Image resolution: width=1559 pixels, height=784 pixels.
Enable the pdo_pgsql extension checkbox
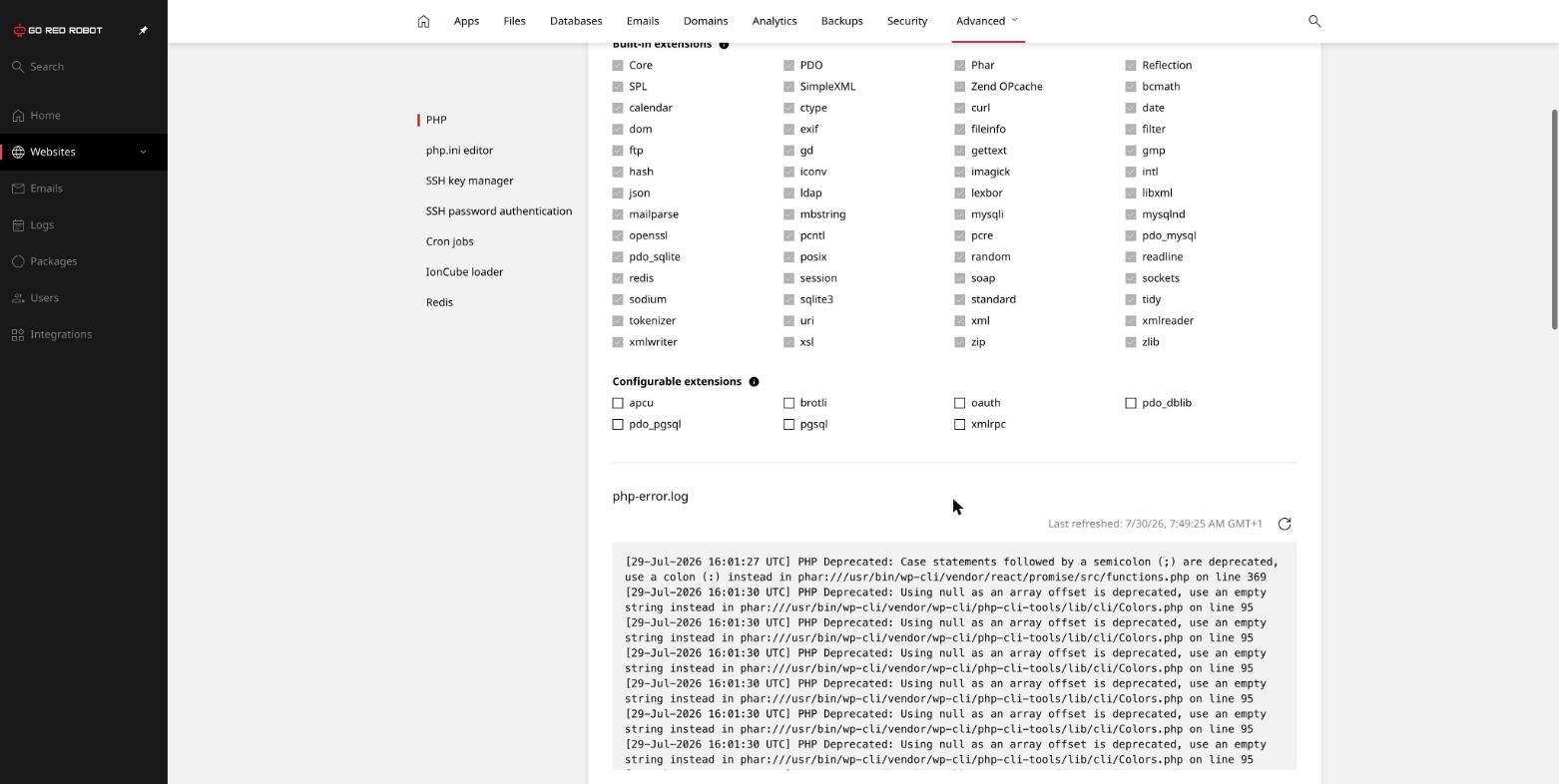point(618,424)
